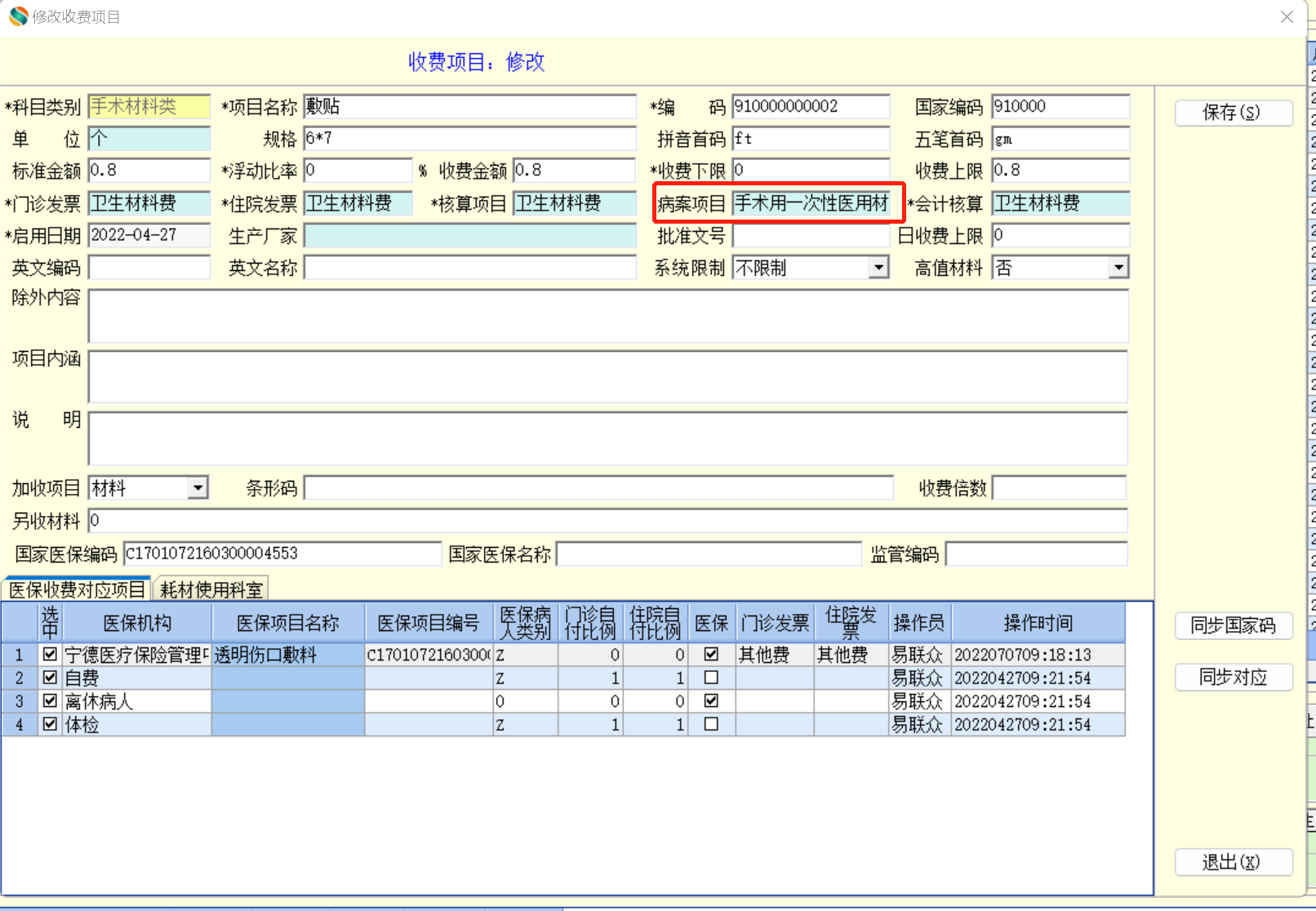This screenshot has width=1316, height=911.
Task: Click the 操作员 column header
Action: [919, 623]
